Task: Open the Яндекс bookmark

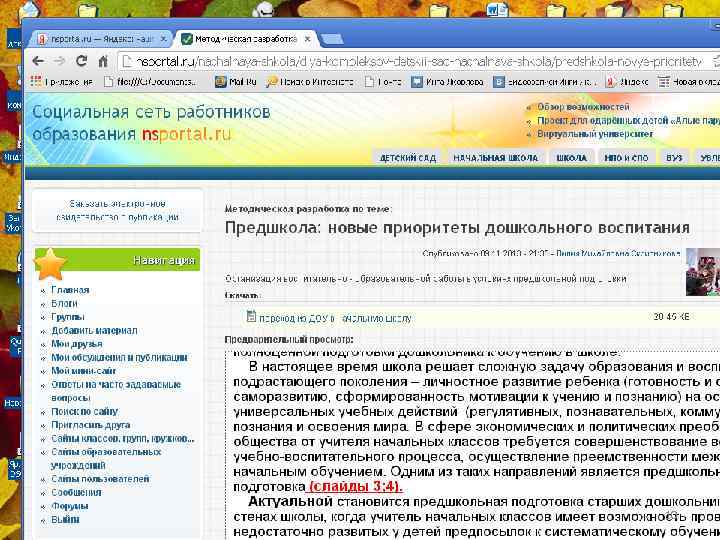Action: click(626, 82)
